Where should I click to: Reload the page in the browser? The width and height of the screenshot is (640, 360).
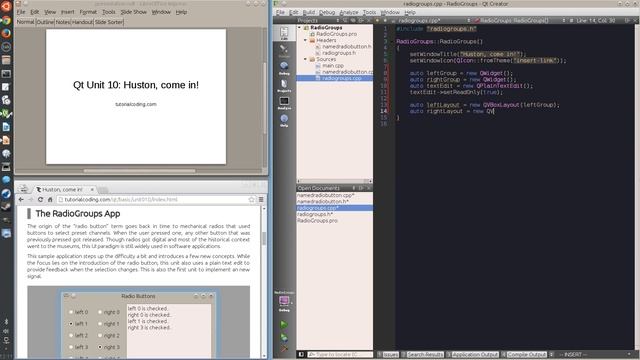click(40, 200)
